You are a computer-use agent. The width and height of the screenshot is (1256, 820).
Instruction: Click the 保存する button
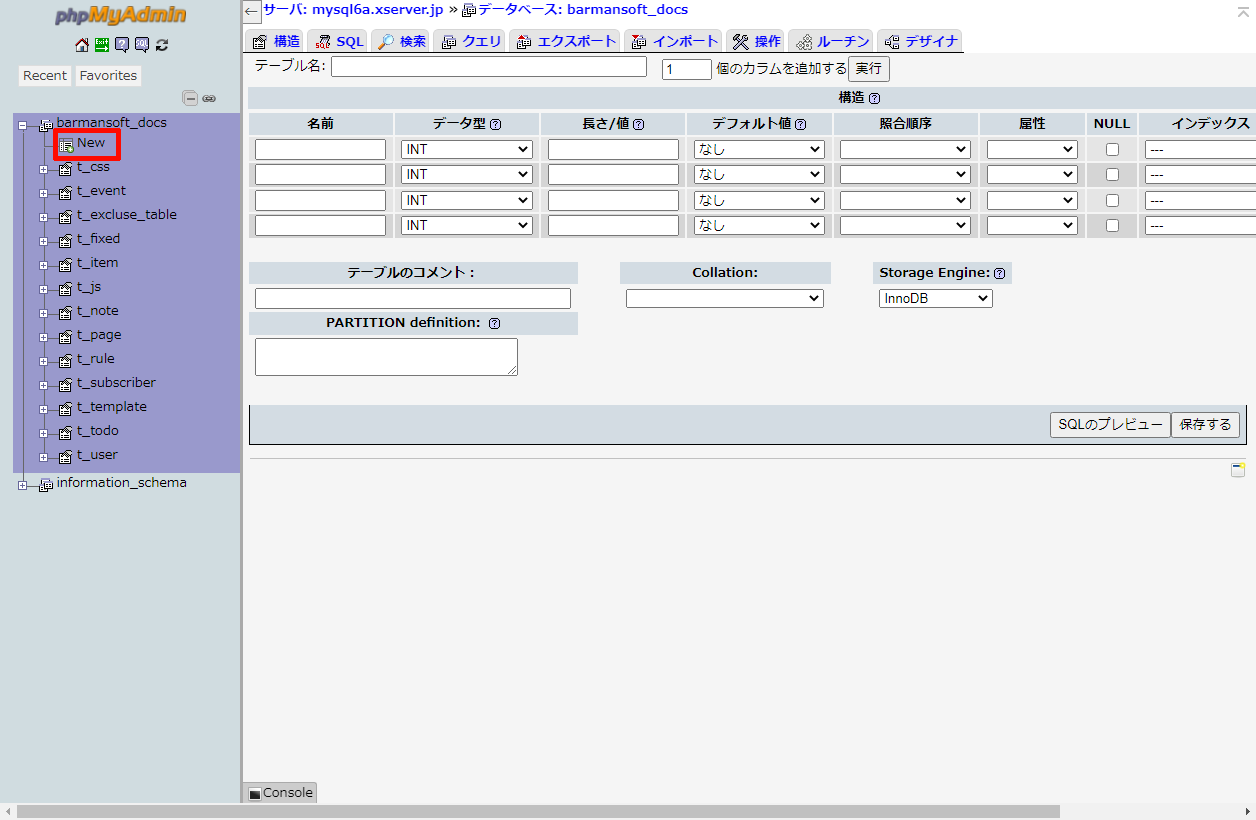pos(1205,424)
